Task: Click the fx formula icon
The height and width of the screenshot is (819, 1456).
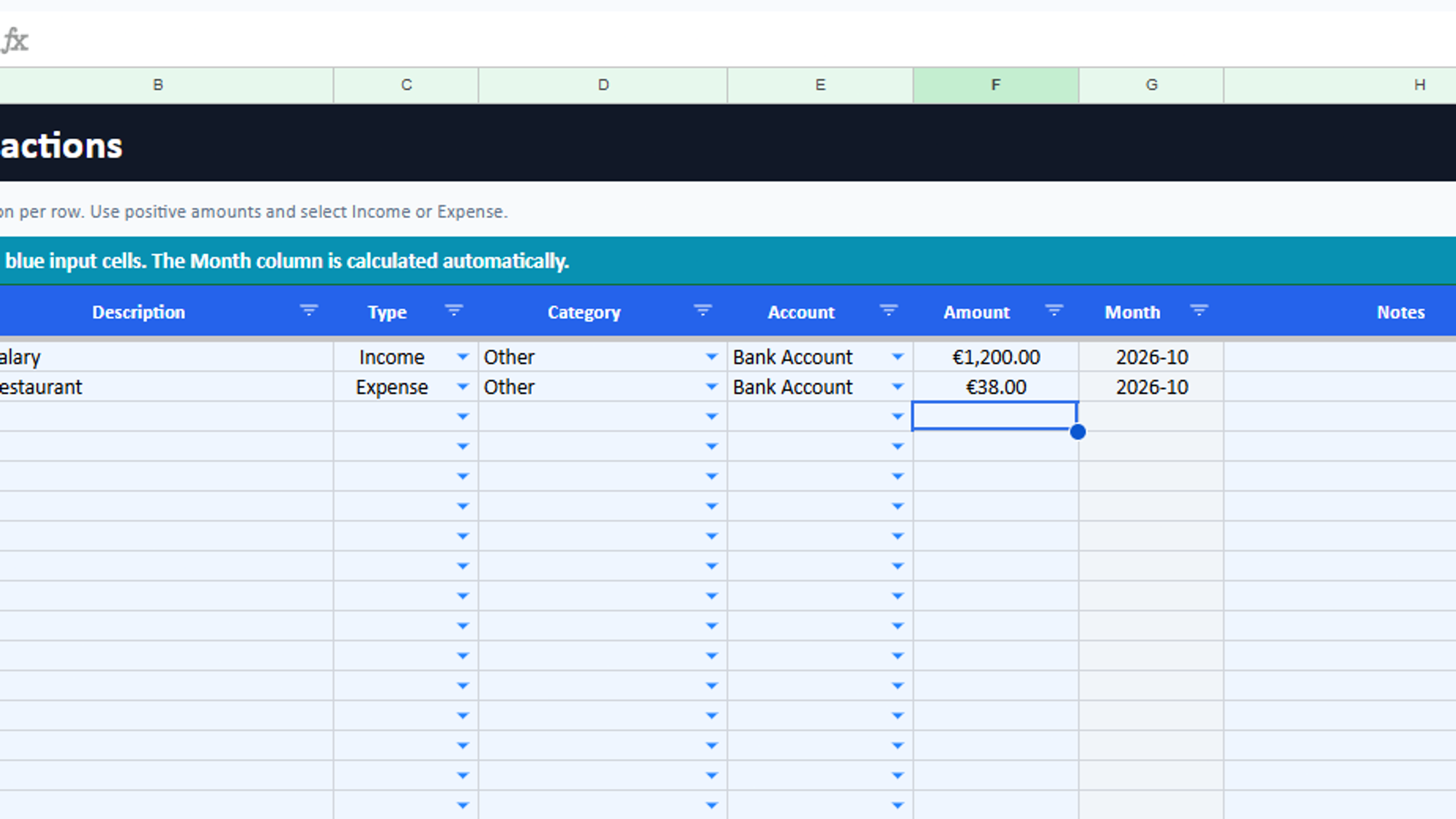Action: pos(15,40)
